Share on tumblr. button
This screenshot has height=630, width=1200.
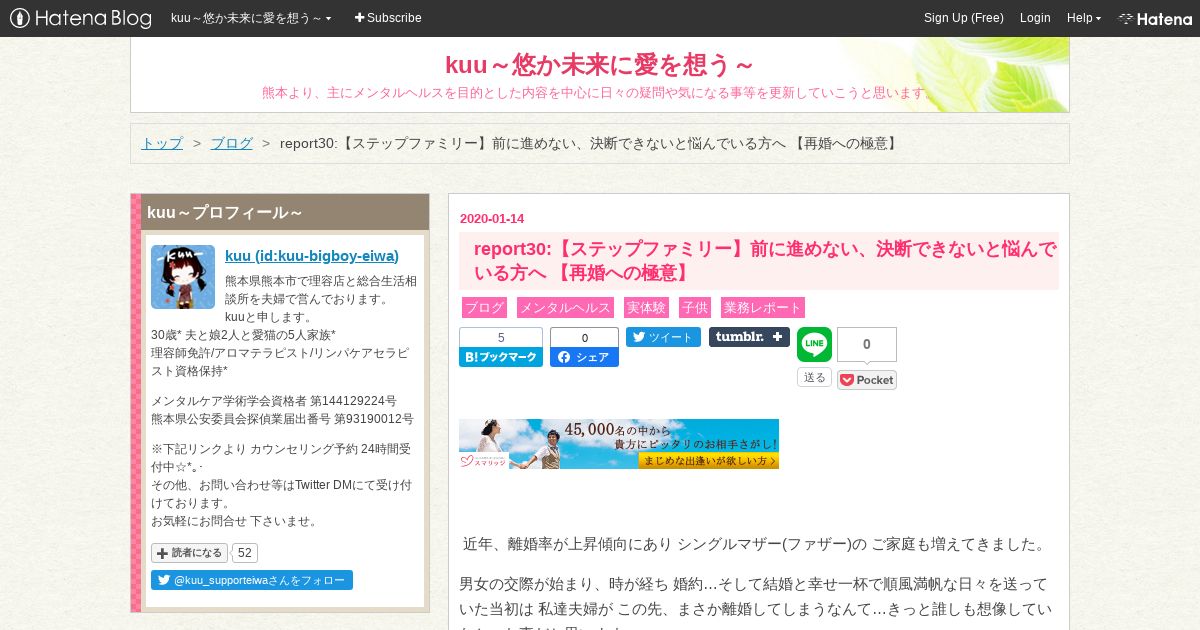pyautogui.click(x=749, y=337)
